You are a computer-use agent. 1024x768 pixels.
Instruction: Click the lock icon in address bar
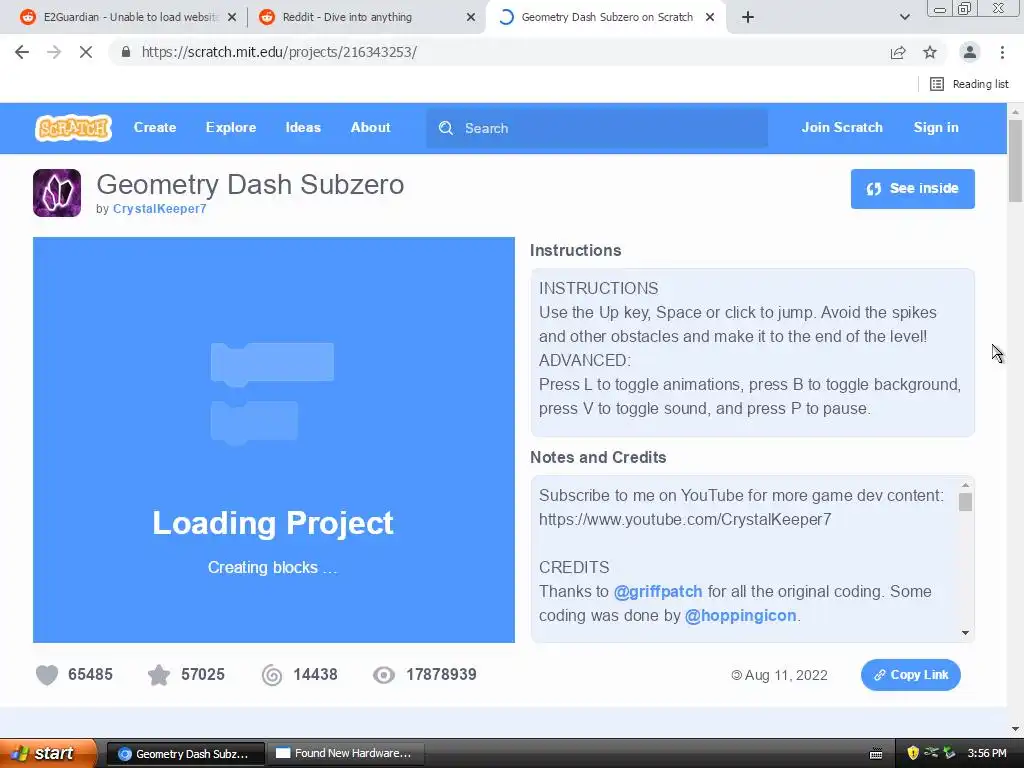pos(126,52)
